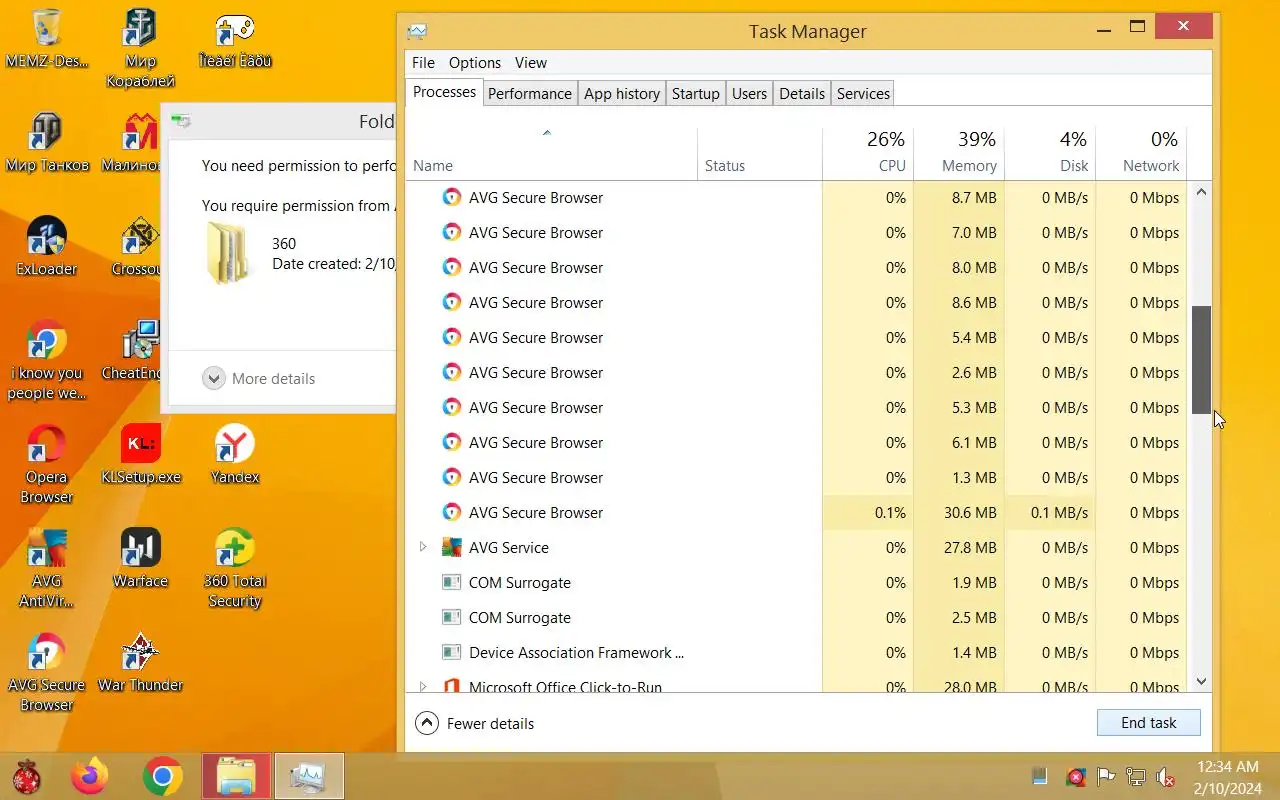Click the AVG Service process icon

tap(452, 548)
